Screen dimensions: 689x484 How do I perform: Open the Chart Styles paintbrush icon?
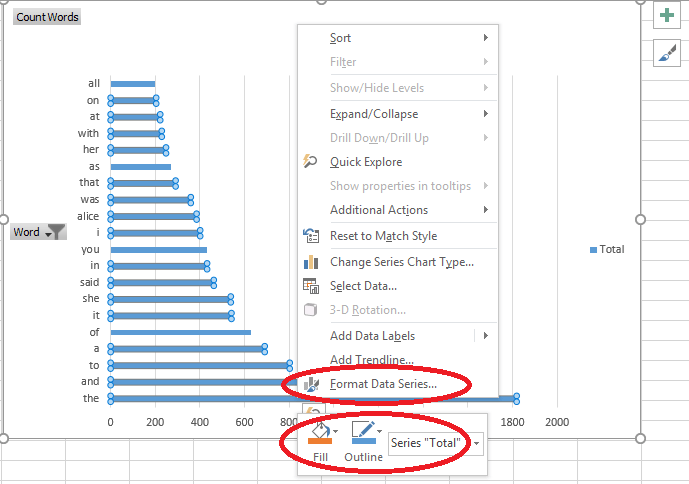(667, 54)
